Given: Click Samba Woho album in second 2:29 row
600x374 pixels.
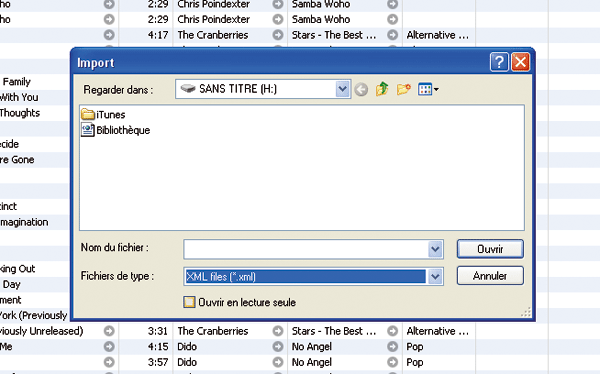Looking at the screenshot, I should 321,19.
